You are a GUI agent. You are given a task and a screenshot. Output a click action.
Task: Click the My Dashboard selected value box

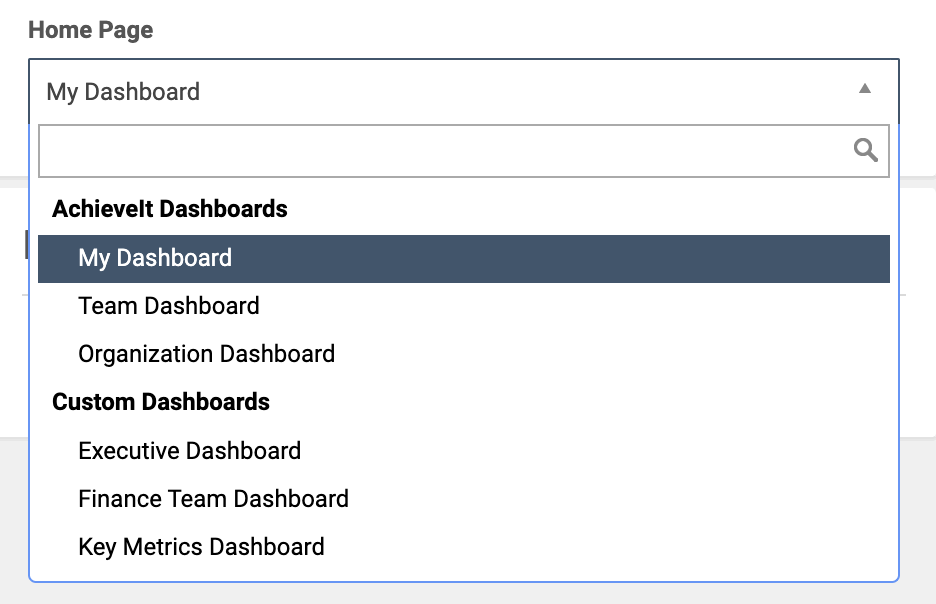coord(464,91)
